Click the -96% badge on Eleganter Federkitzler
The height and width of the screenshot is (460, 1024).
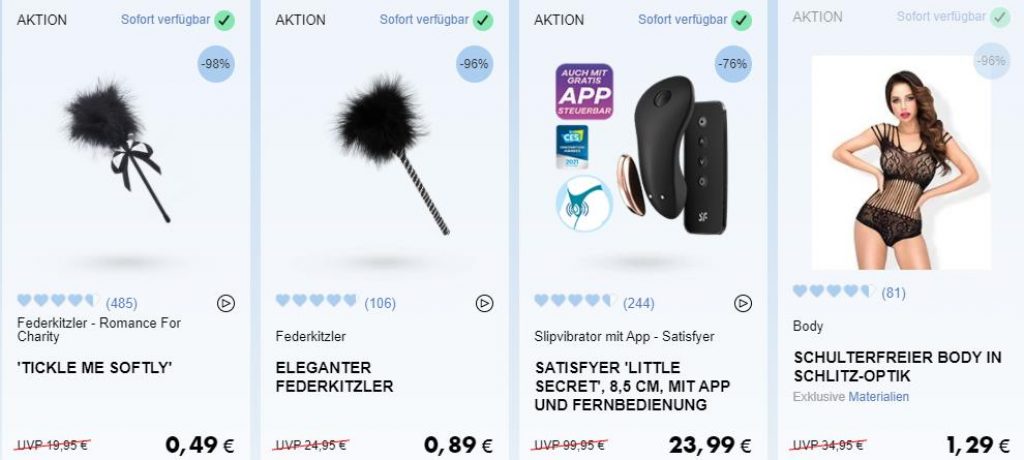coord(474,64)
